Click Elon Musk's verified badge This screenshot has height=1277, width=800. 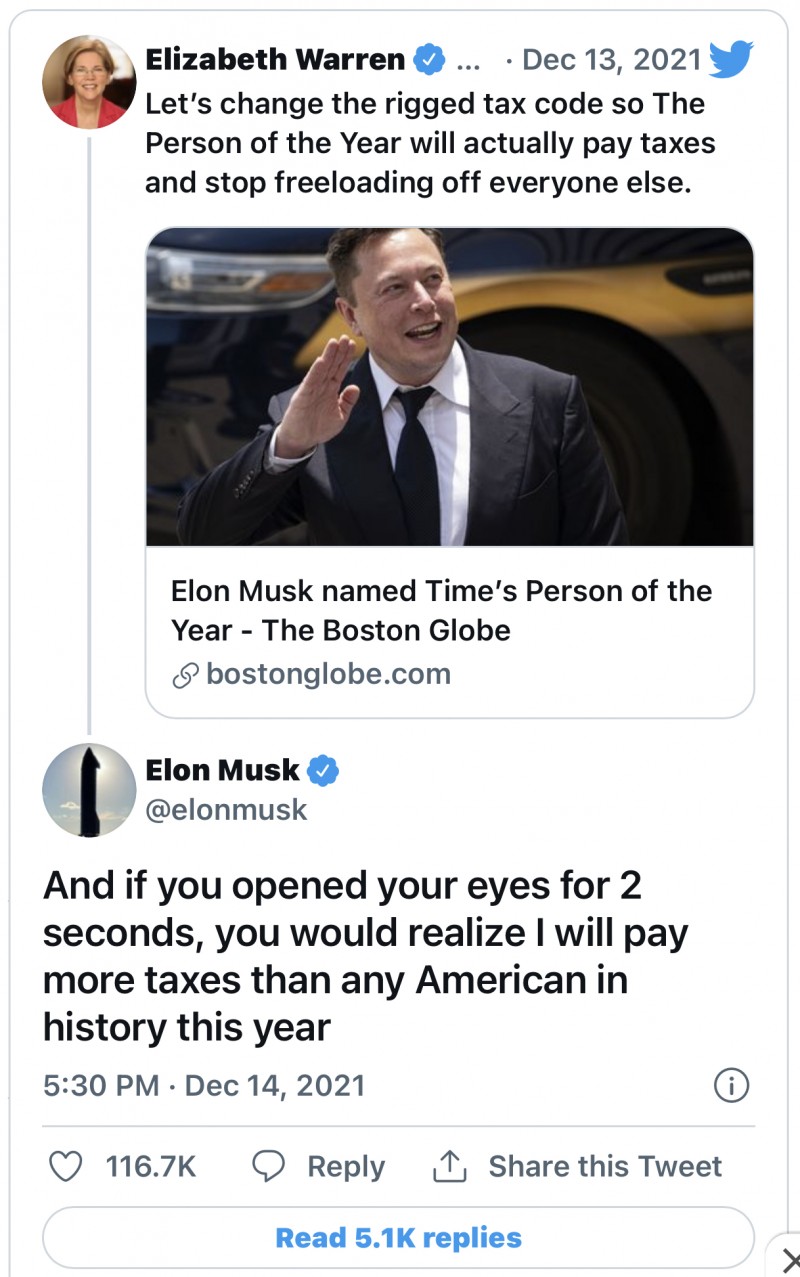pyautogui.click(x=323, y=771)
